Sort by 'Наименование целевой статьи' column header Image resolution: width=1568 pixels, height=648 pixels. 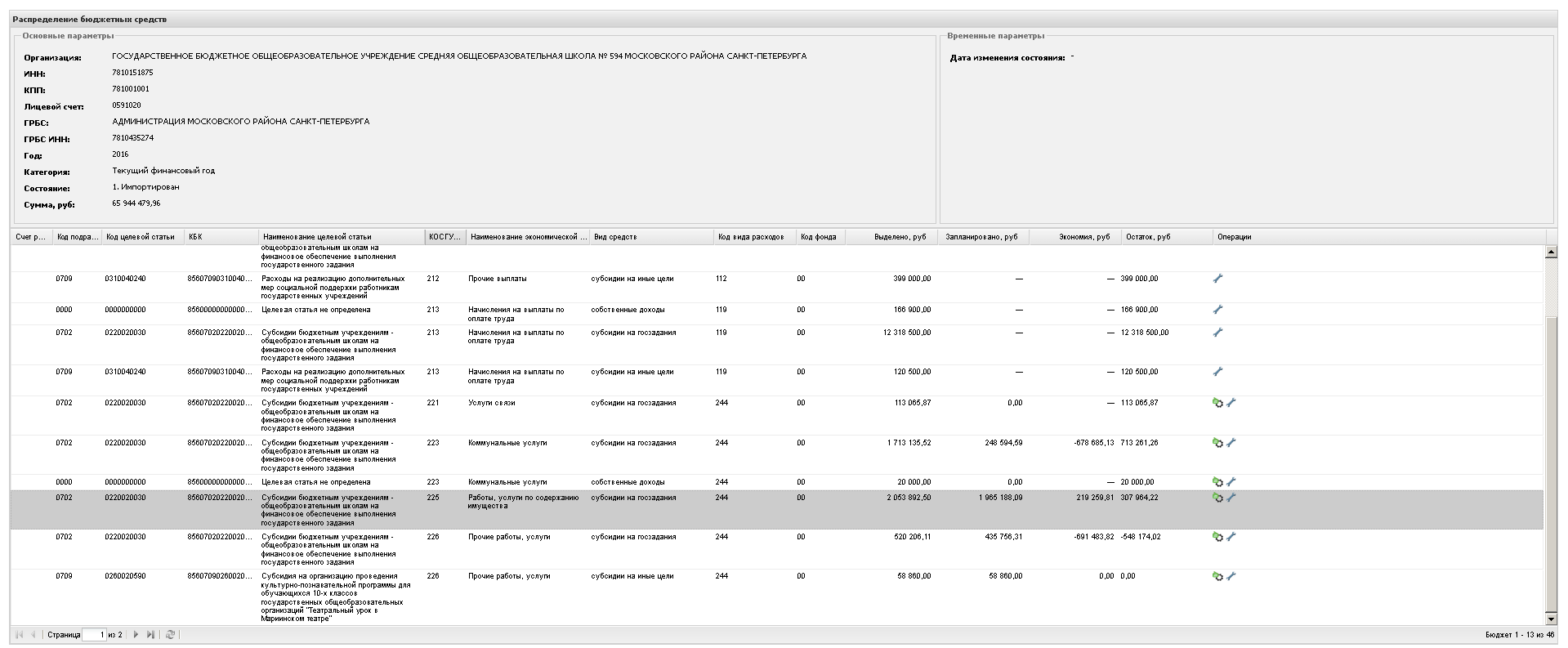(342, 237)
